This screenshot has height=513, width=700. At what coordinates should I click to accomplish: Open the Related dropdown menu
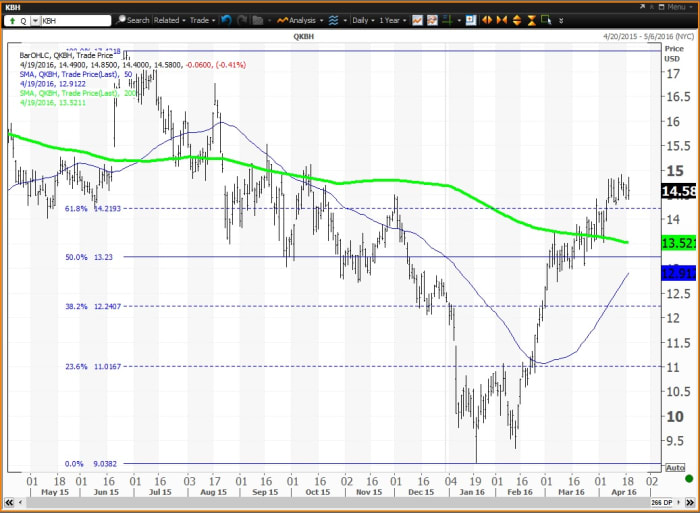(x=169, y=20)
